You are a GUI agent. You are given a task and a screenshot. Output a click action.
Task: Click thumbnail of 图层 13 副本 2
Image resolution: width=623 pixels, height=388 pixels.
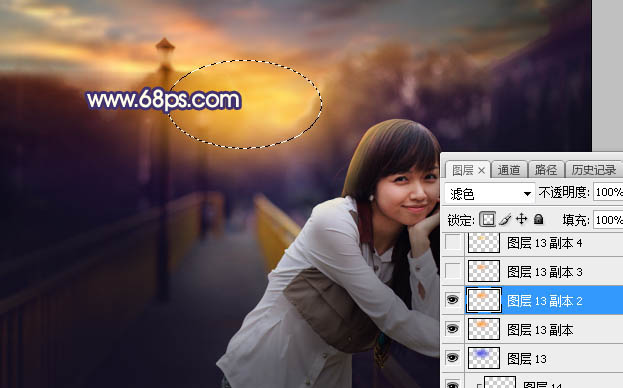484,300
